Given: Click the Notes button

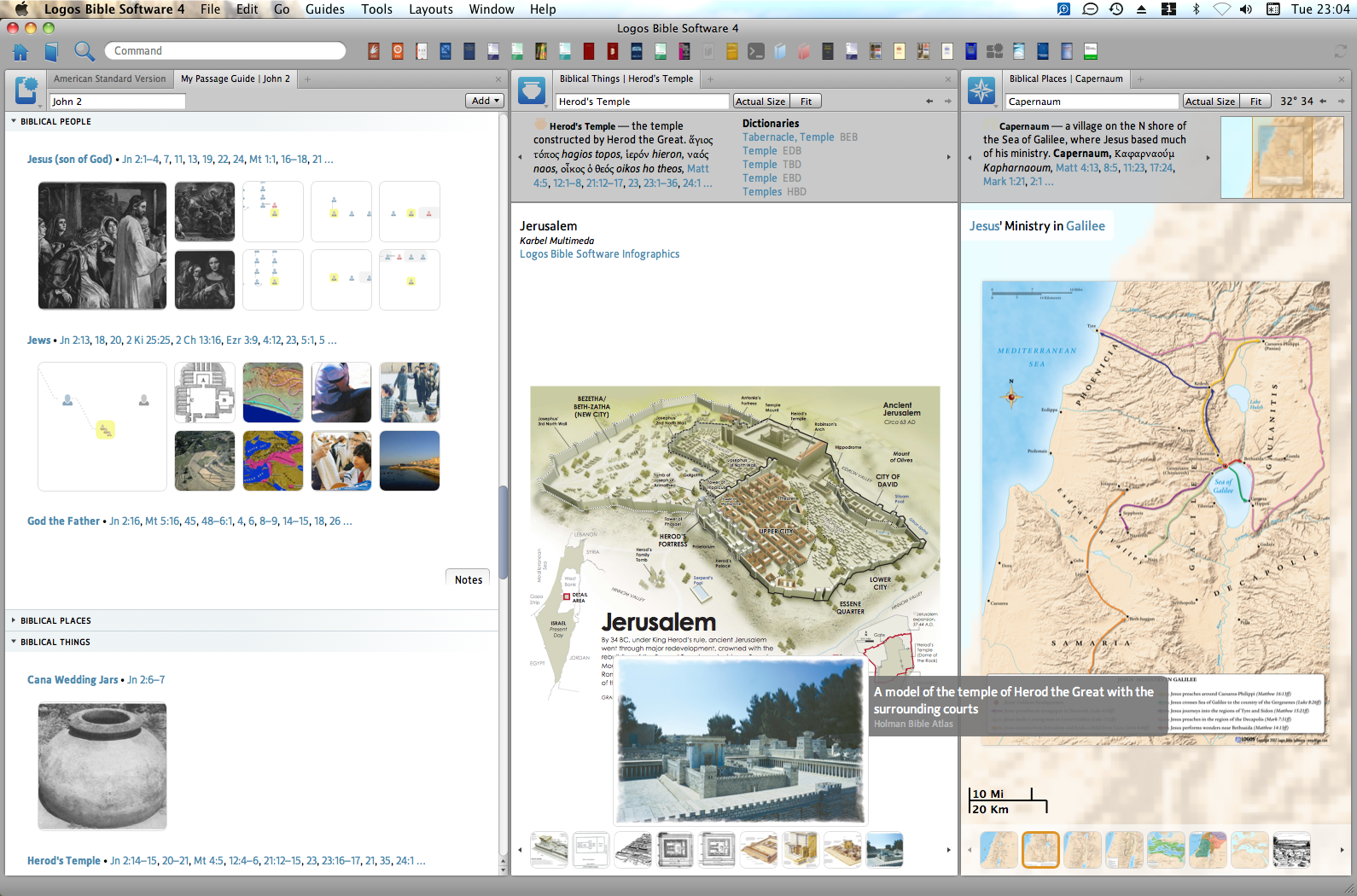Looking at the screenshot, I should click(468, 579).
